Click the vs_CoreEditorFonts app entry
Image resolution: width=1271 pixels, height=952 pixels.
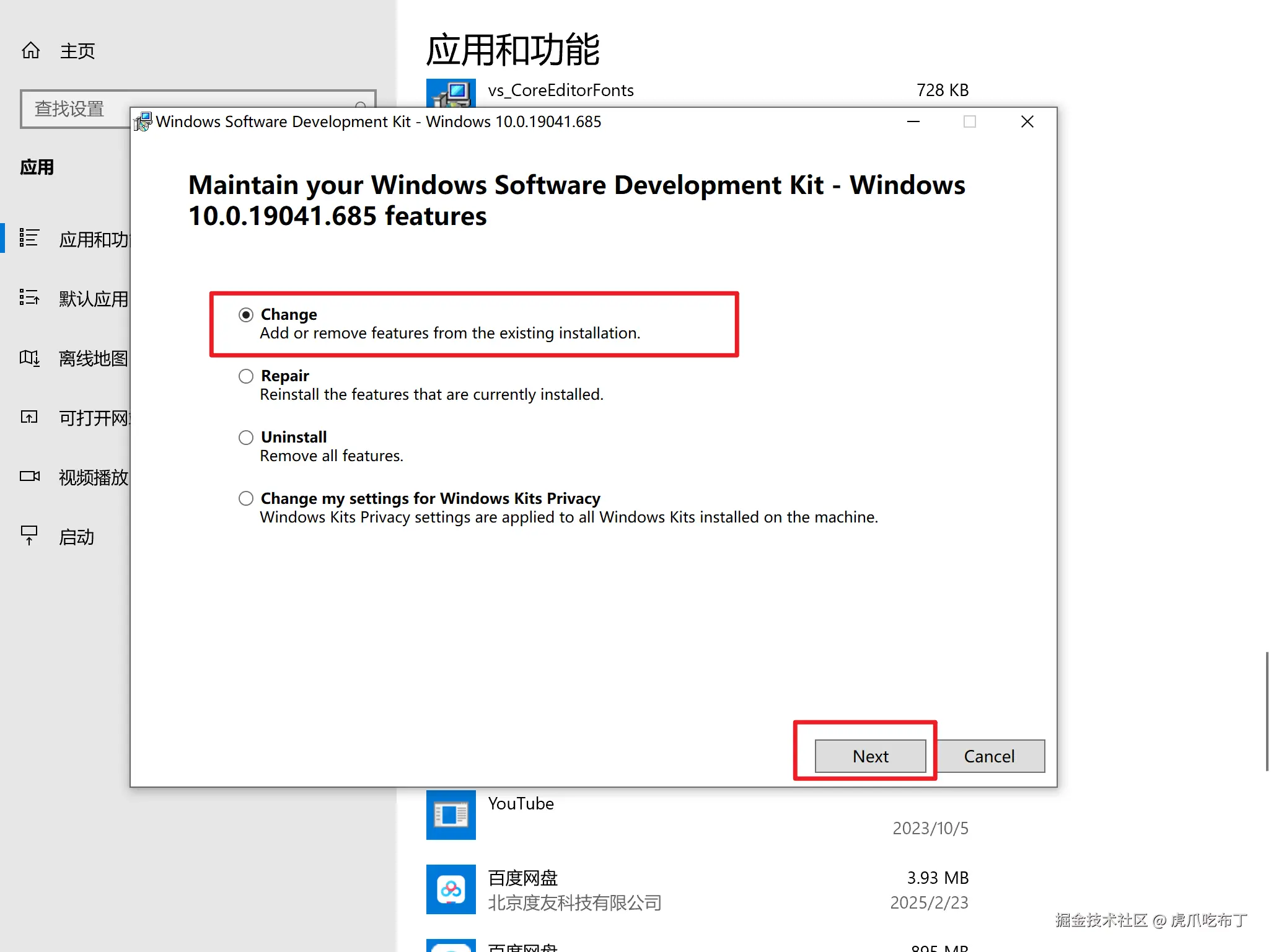pyautogui.click(x=560, y=90)
